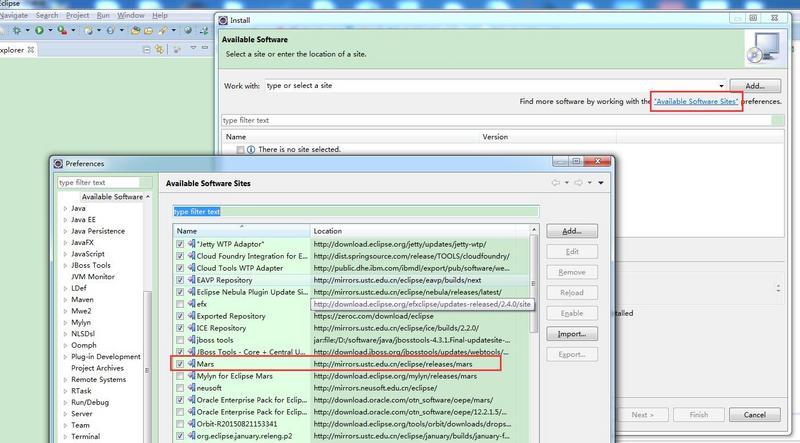Check the jboss tools site checkbox
This screenshot has width=800, height=443.
[x=180, y=340]
